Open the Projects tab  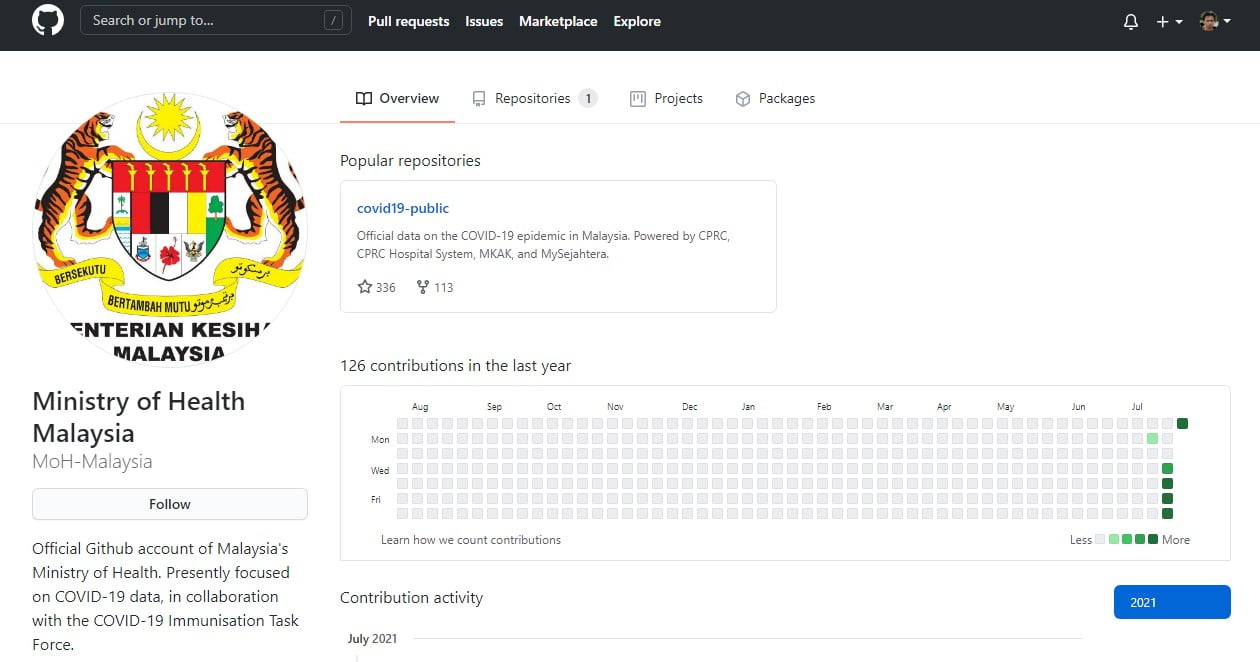(x=666, y=98)
